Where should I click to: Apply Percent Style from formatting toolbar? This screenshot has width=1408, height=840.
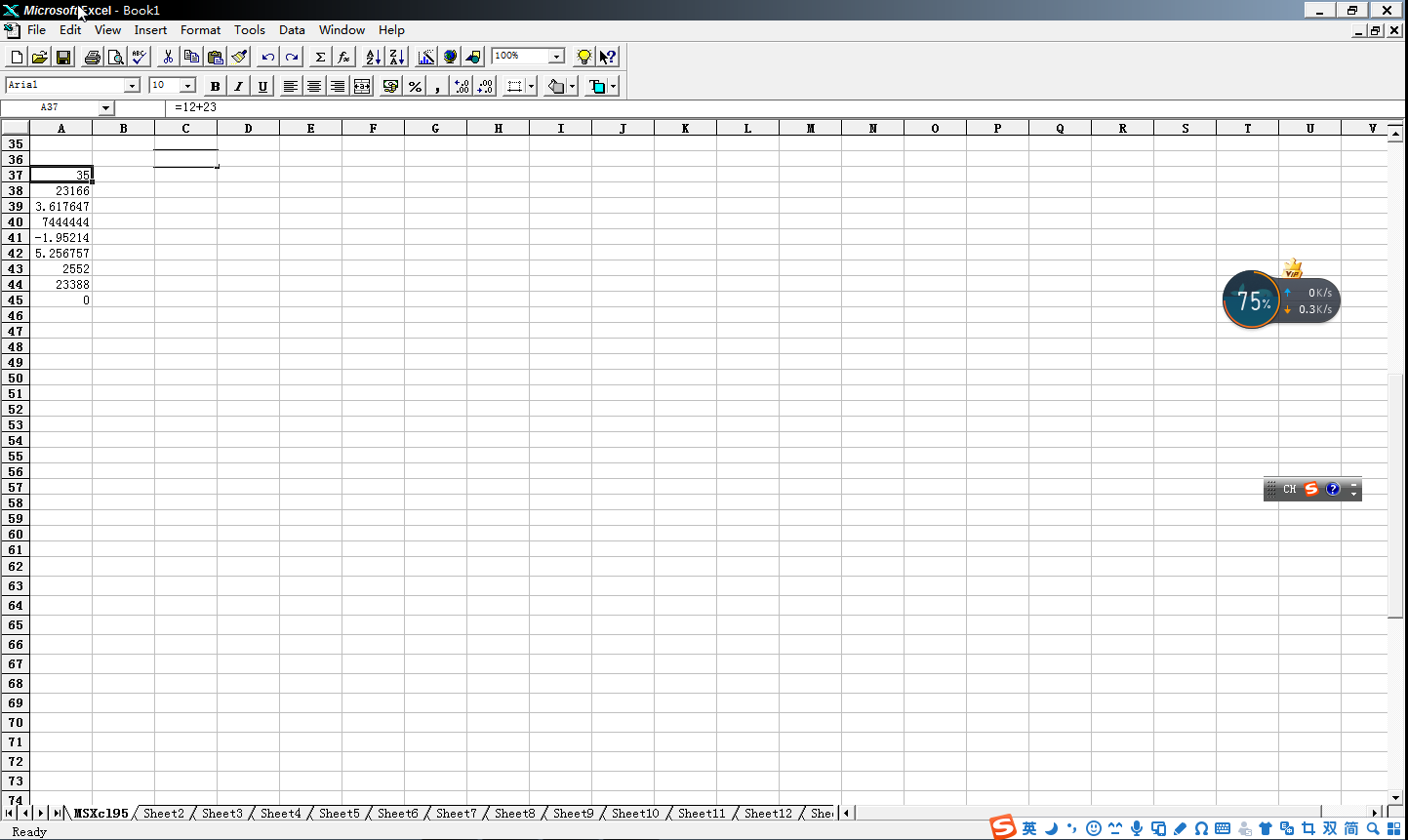click(415, 87)
